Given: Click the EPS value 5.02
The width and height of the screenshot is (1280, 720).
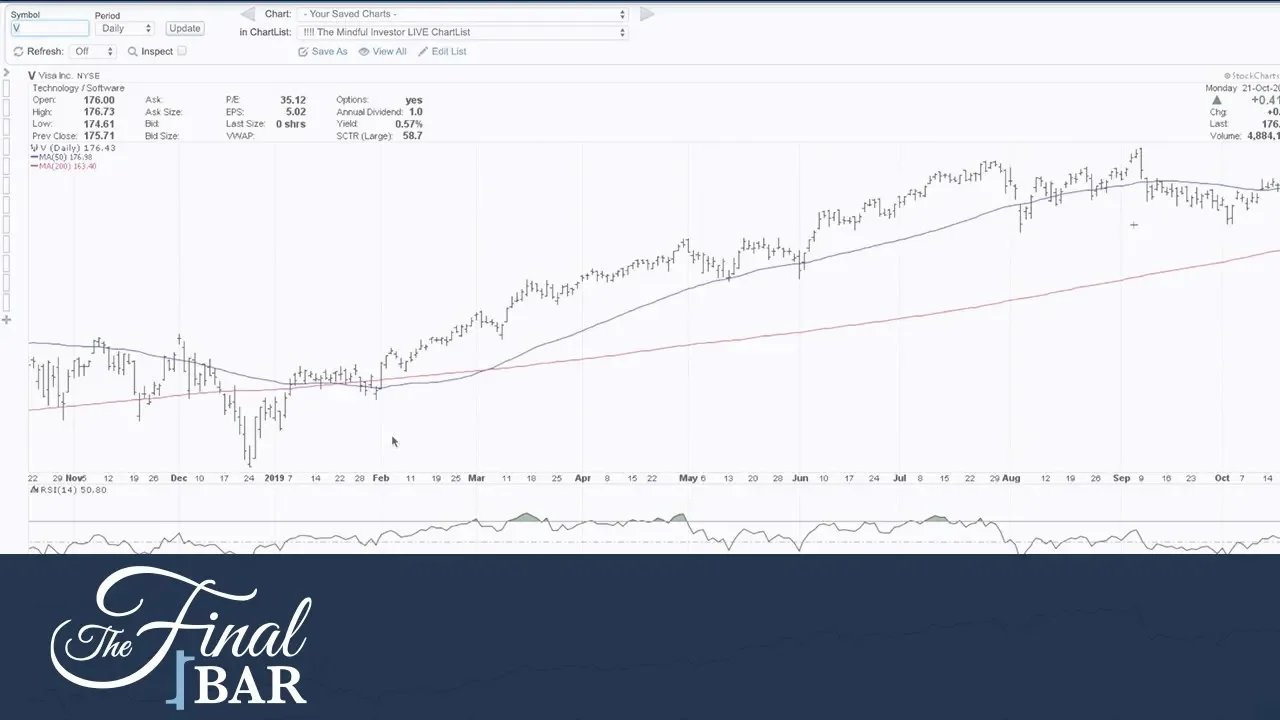Looking at the screenshot, I should (x=296, y=112).
